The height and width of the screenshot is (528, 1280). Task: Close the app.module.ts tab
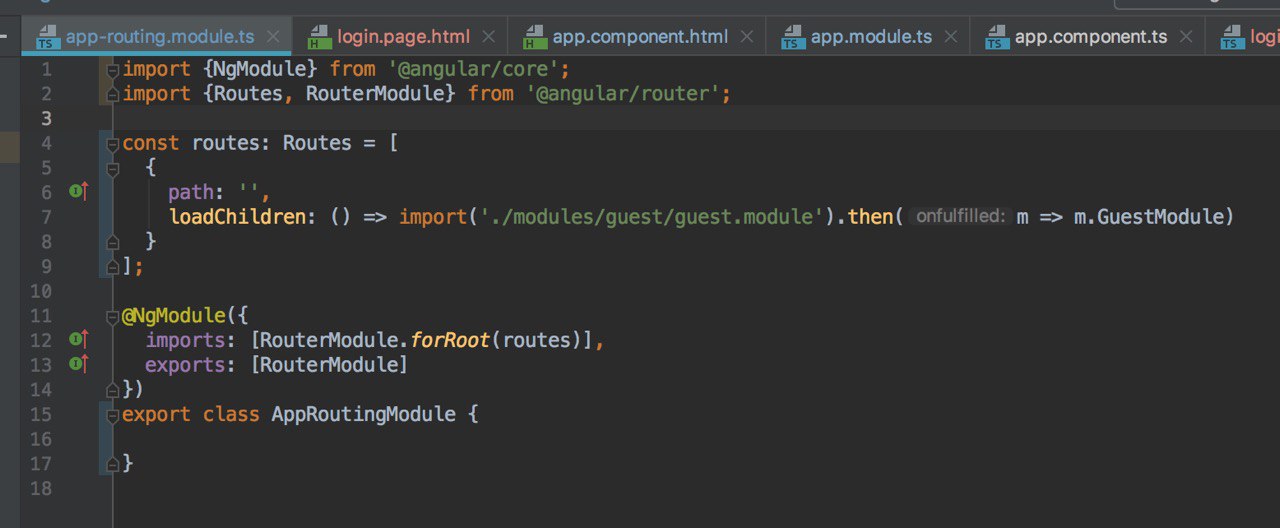[951, 37]
